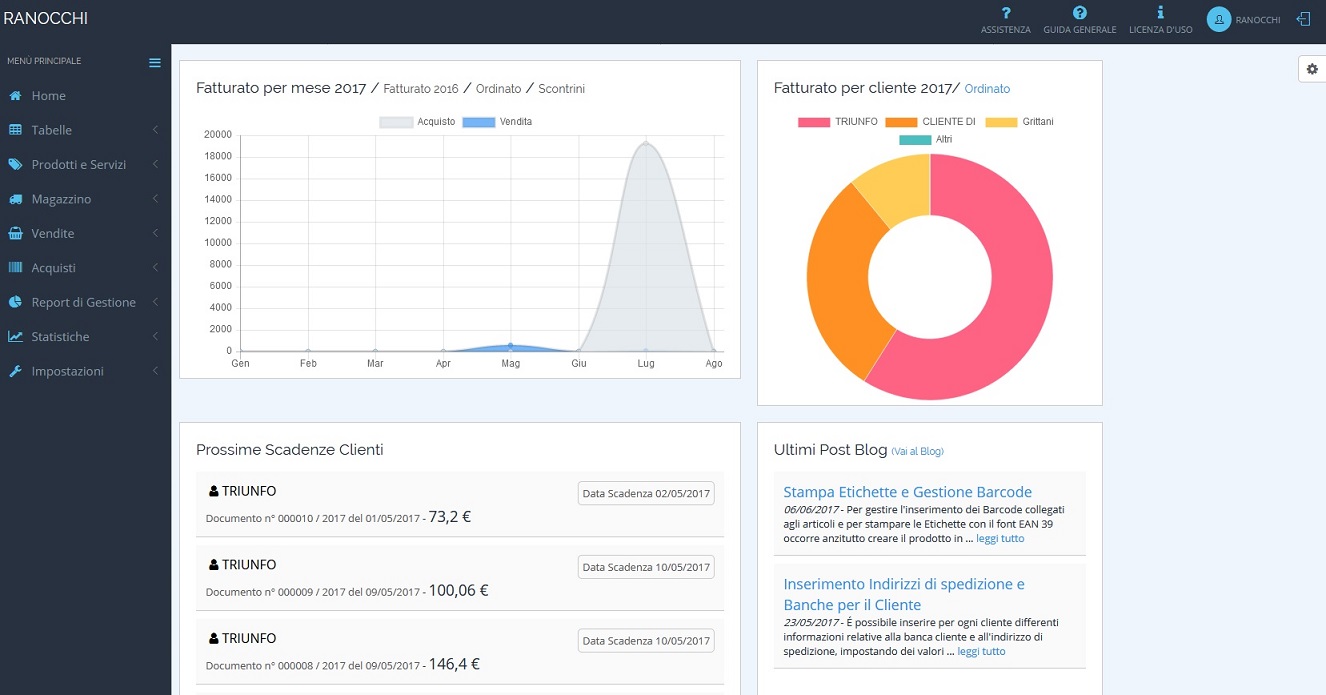
Task: Click Data Scadenza 02/05/2017 badge
Action: tap(646, 494)
